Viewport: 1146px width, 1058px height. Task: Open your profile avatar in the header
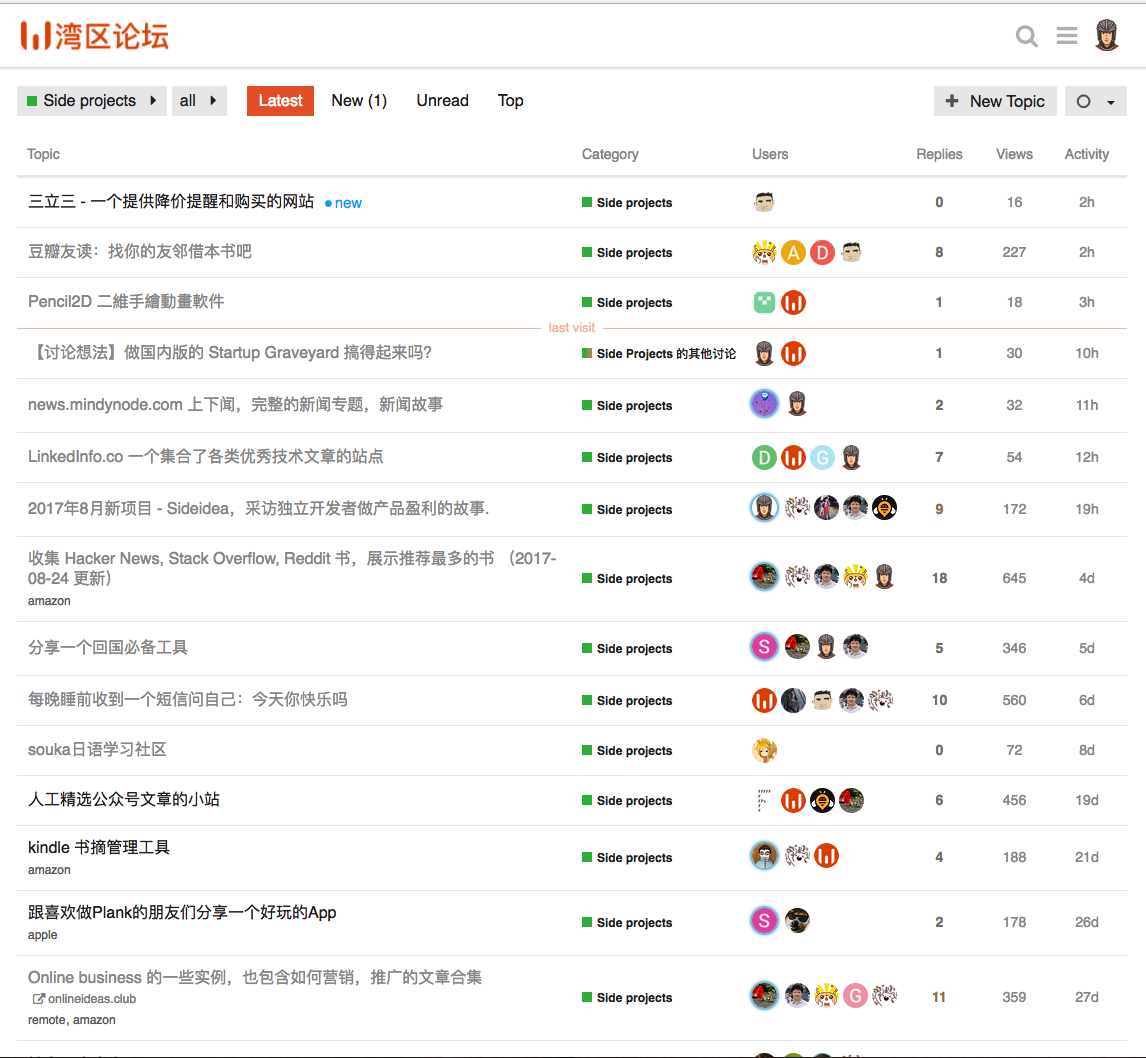pyautogui.click(x=1107, y=36)
